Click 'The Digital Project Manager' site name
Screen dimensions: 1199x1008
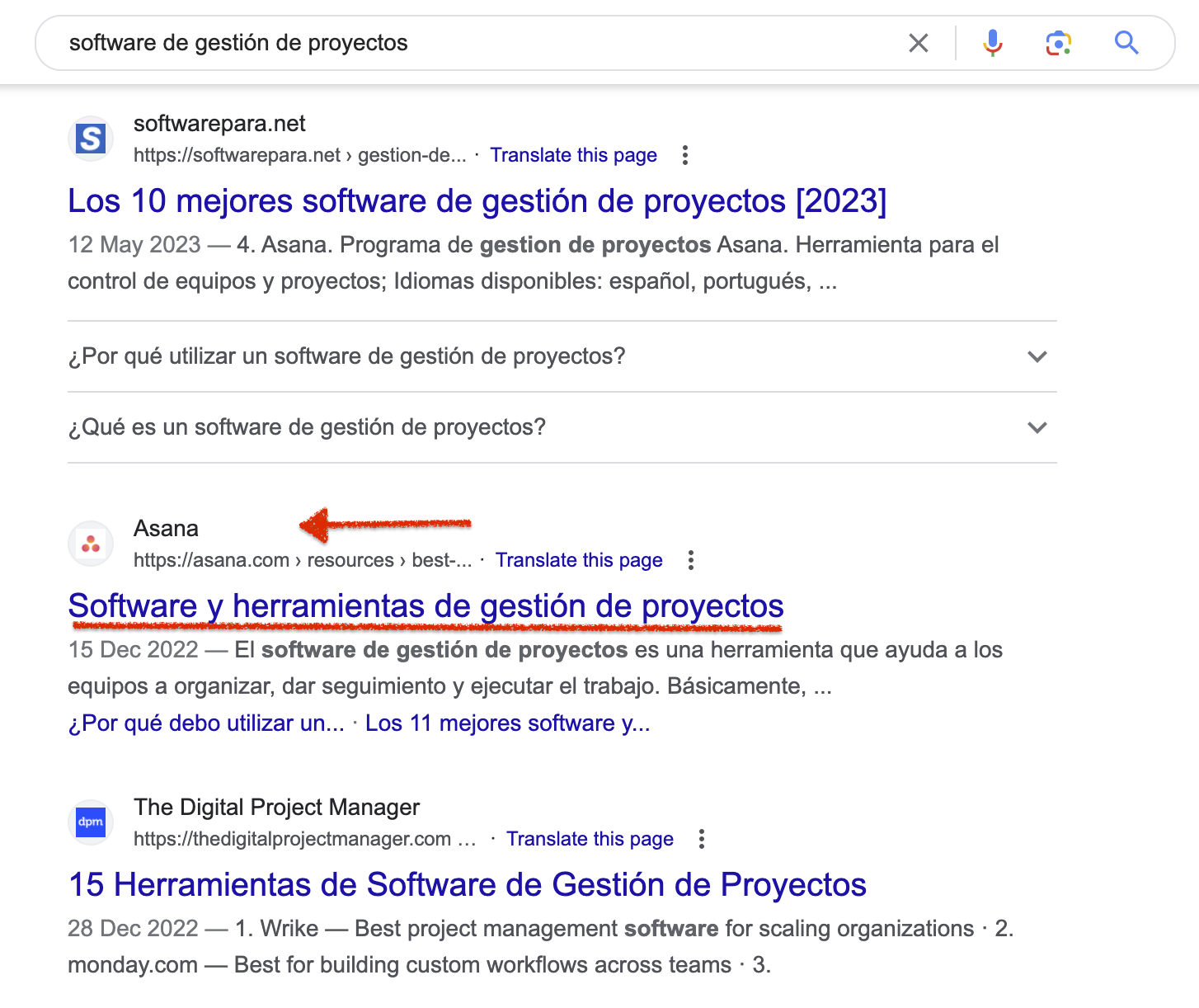[277, 808]
